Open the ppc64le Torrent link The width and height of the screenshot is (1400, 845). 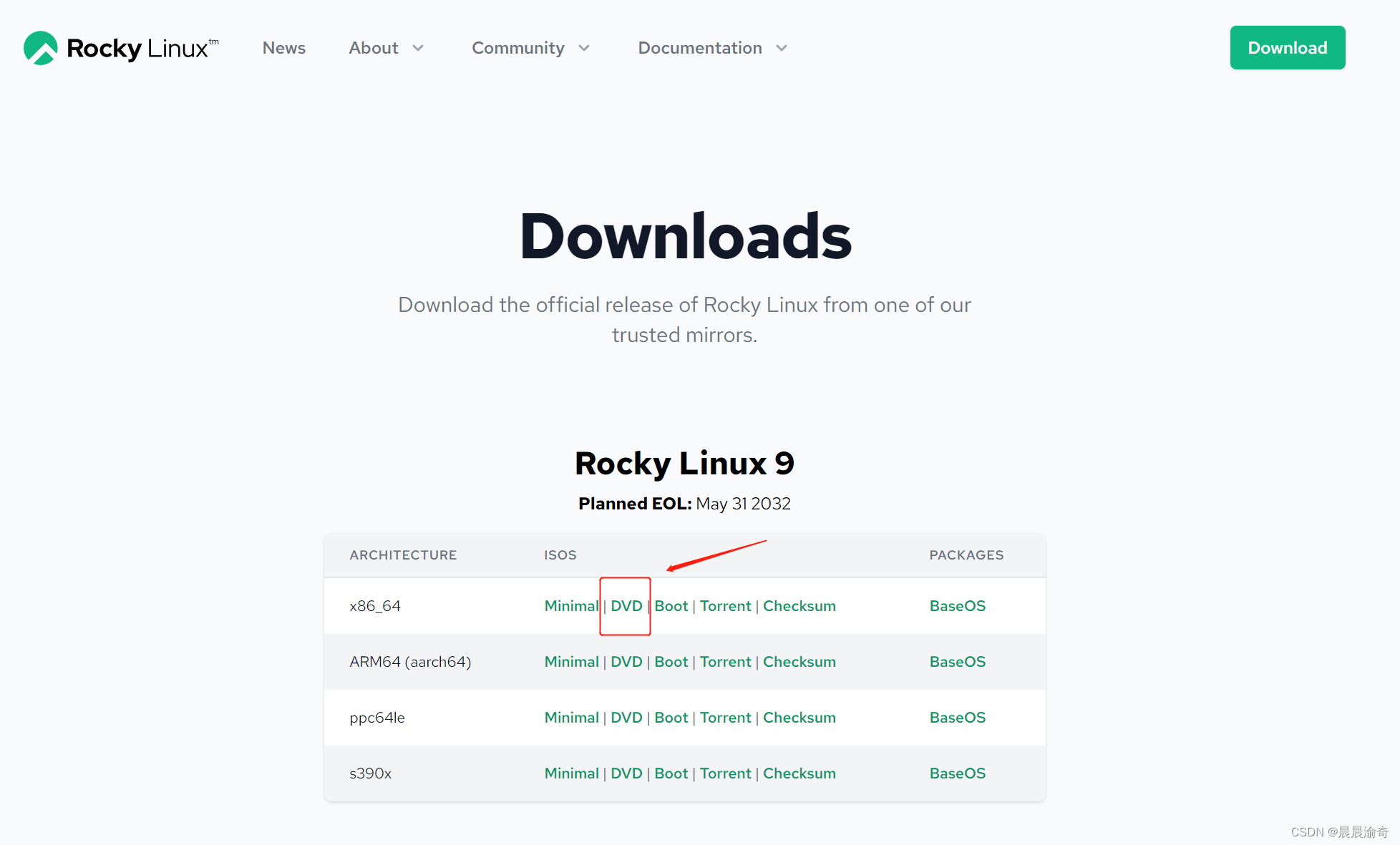tap(726, 718)
